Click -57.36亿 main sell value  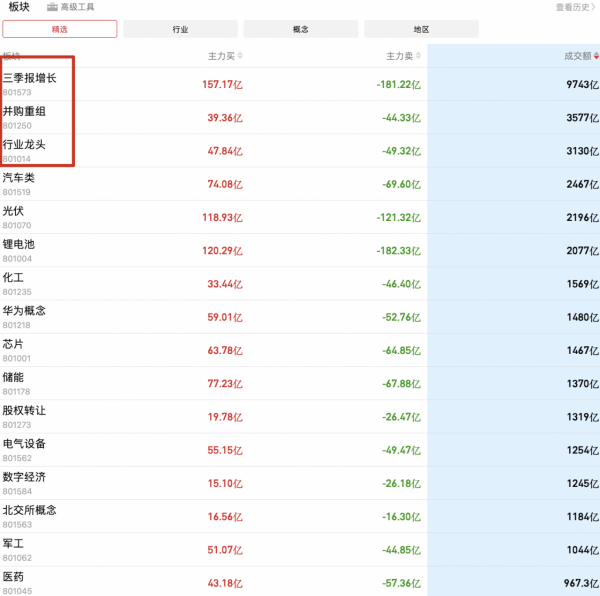[x=401, y=583]
